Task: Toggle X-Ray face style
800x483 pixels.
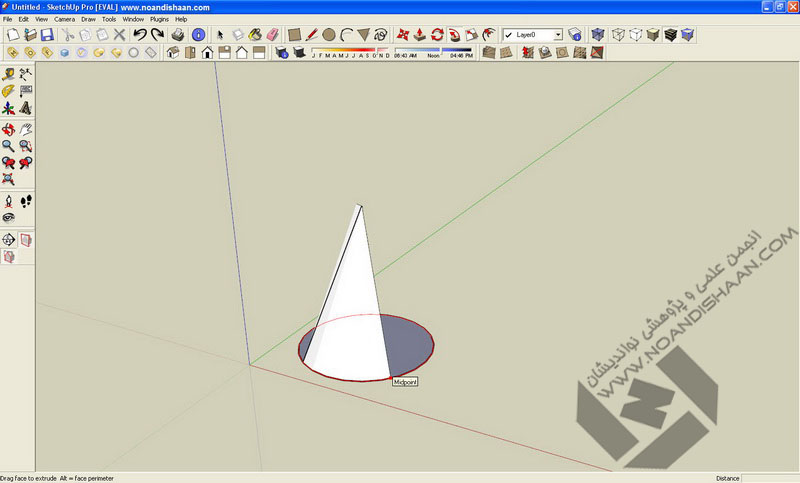Action: [599, 35]
